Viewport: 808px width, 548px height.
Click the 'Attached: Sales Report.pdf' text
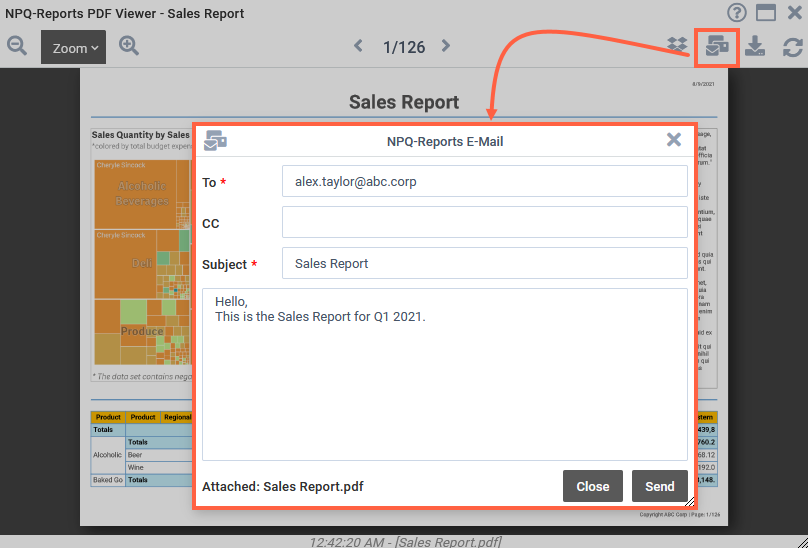click(x=283, y=487)
